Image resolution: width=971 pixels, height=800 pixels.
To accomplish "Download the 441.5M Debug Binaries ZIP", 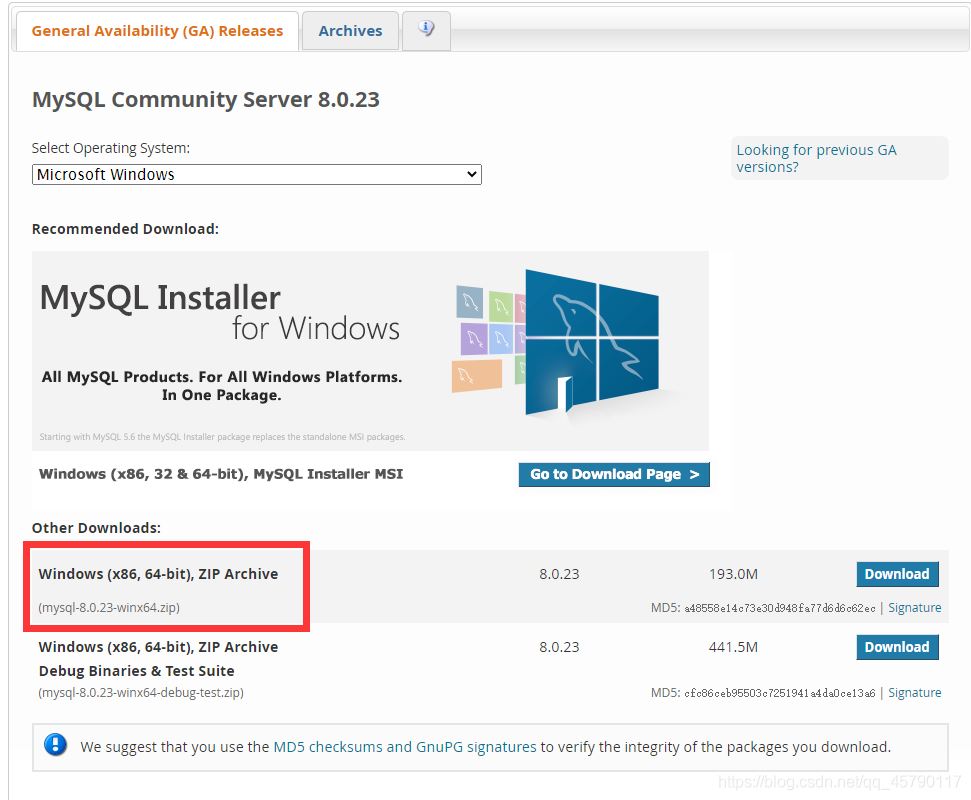I will 897,647.
